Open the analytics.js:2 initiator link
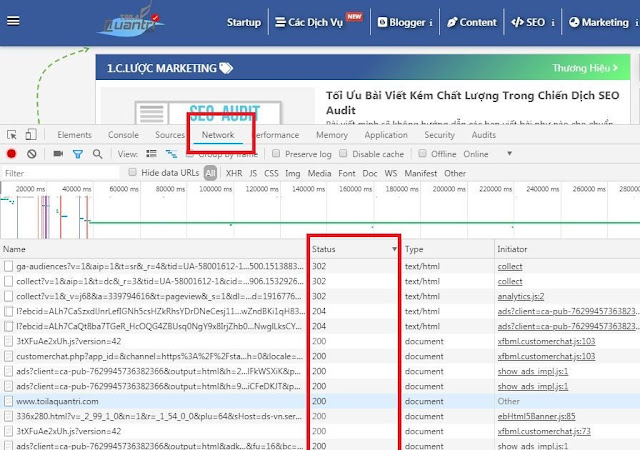The width and height of the screenshot is (640, 450). point(521,296)
